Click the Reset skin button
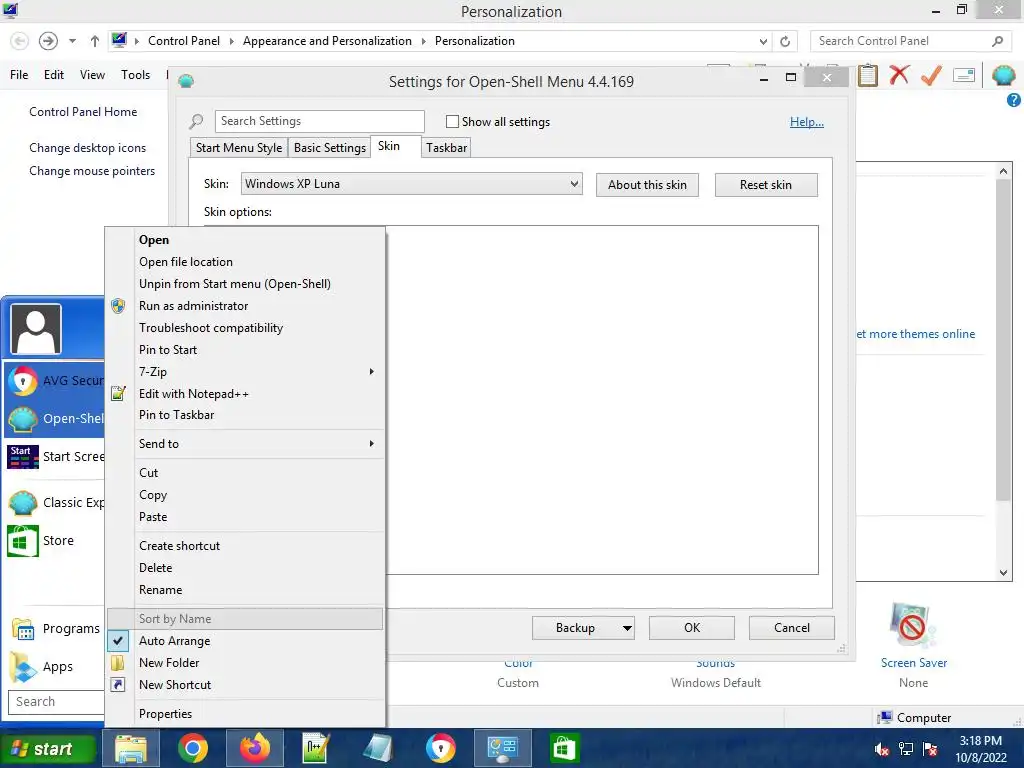This screenshot has width=1024, height=768. (766, 185)
